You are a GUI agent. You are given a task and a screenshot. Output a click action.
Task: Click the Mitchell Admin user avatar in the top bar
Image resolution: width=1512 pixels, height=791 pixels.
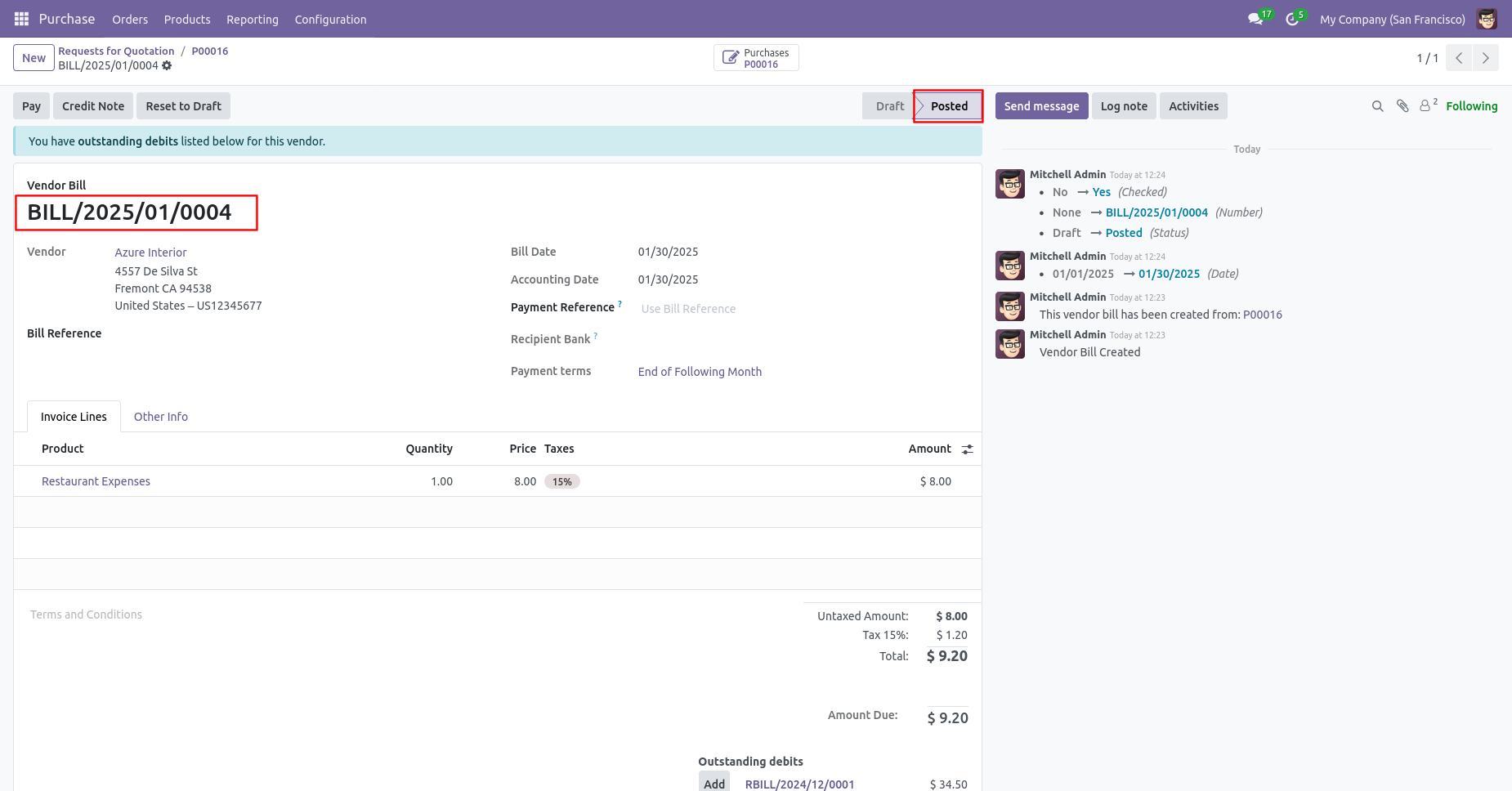coord(1487,19)
